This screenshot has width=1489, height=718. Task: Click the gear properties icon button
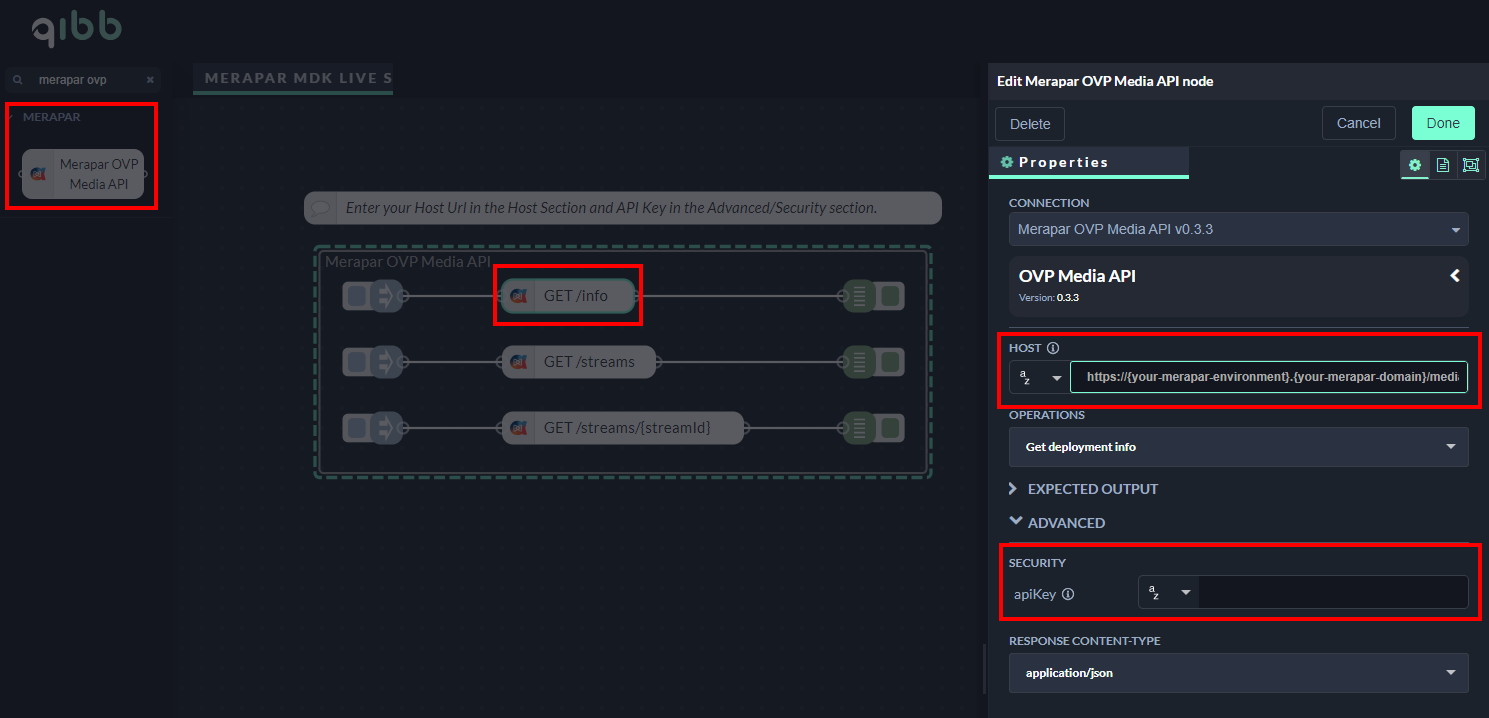pos(1414,165)
